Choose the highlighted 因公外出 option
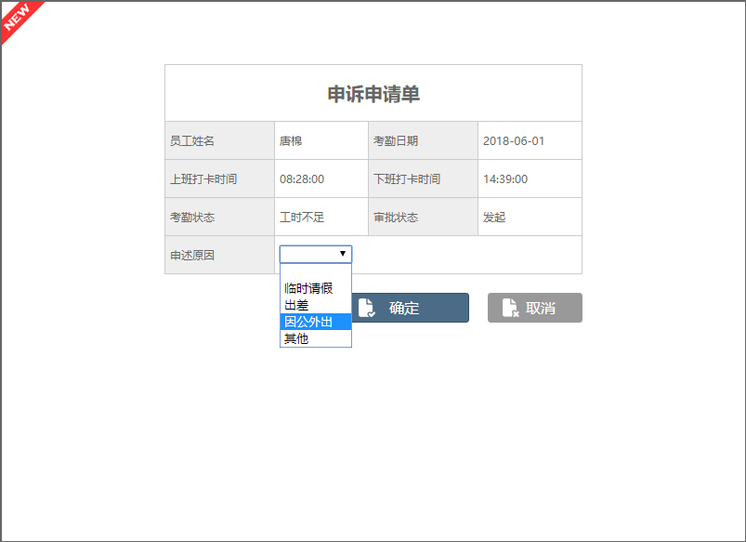The image size is (746, 542). tap(315, 322)
